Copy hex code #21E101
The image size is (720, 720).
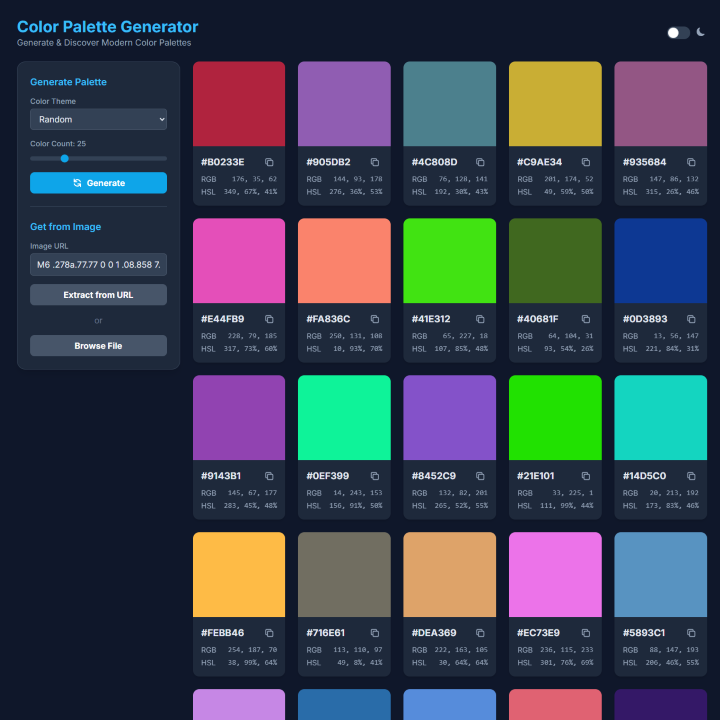coord(585,476)
